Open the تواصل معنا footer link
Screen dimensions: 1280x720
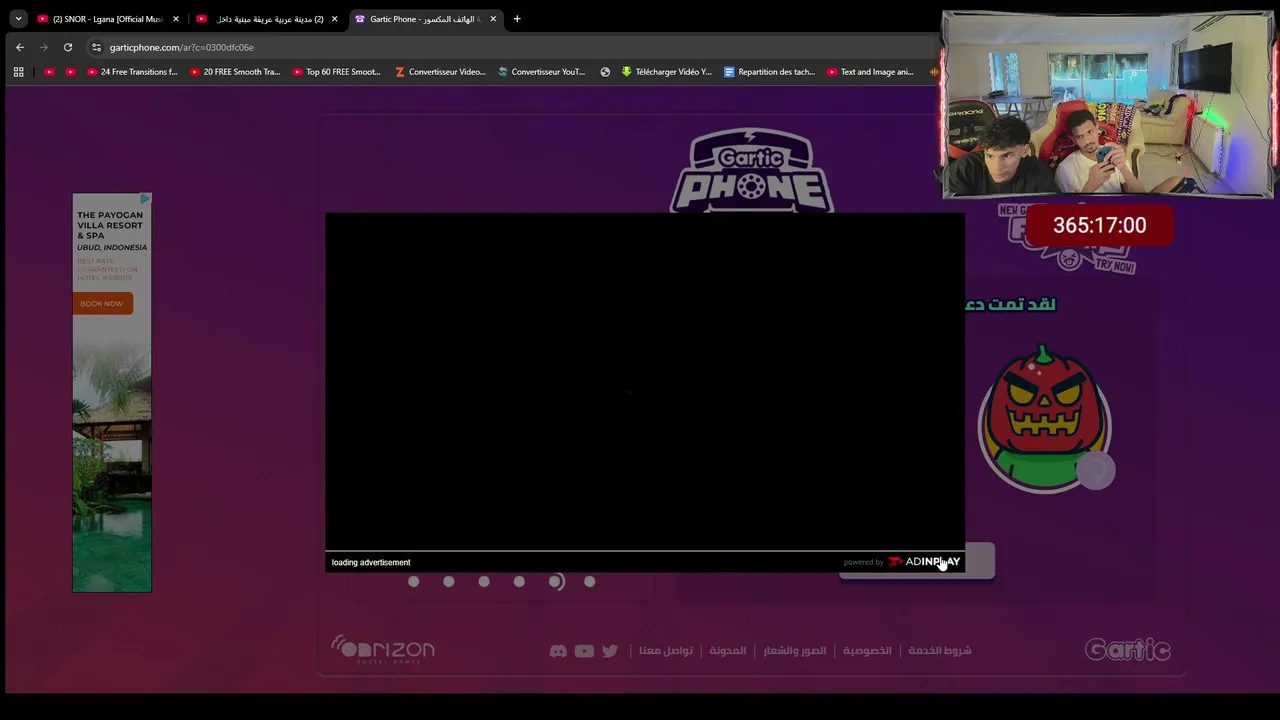coord(666,650)
